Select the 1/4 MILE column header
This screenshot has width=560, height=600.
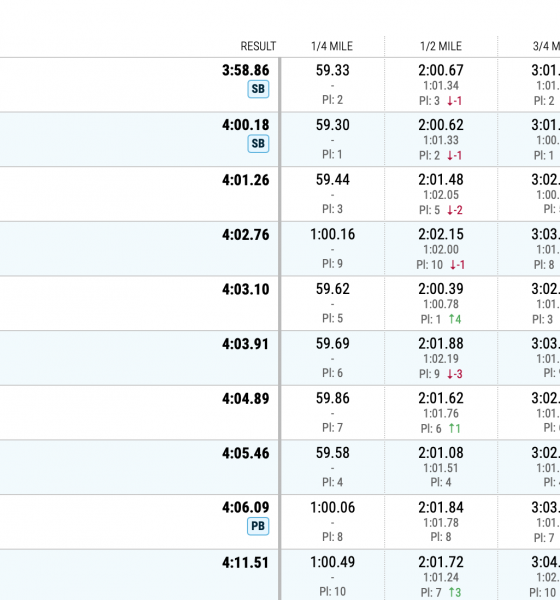click(332, 46)
